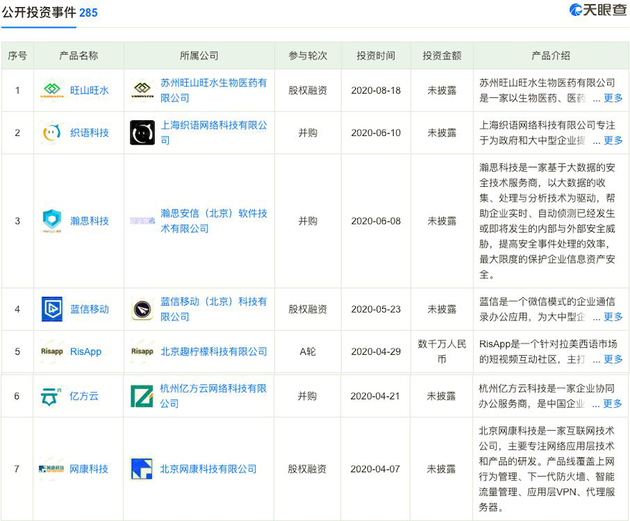Viewport: 630px width, 521px height.
Task: Click the date 2020-04-07 cell
Action: [375, 469]
